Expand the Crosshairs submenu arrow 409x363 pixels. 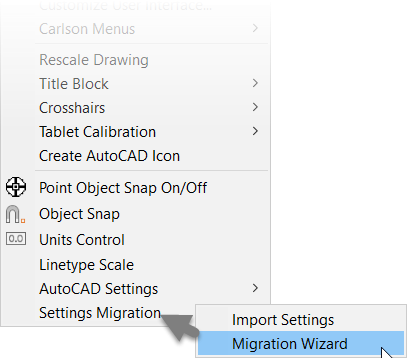255,107
